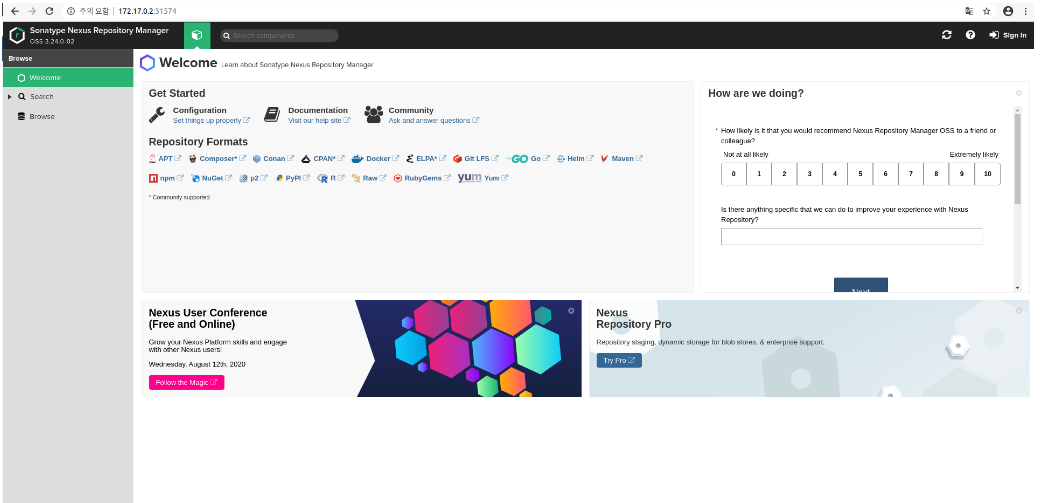Viewport: 1048px width, 503px height.
Task: Select rating 6 in survey
Action: coord(886,174)
